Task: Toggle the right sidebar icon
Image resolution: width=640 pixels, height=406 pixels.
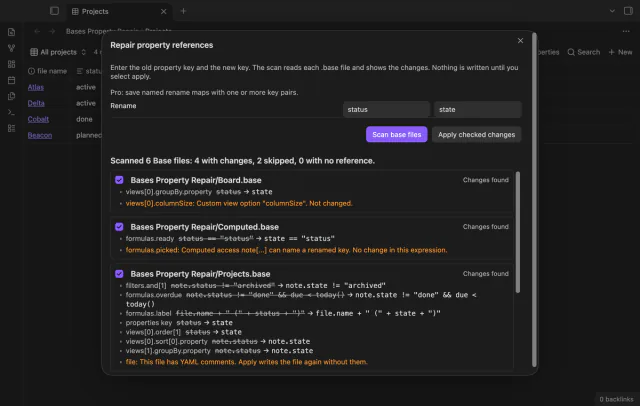Action: (x=628, y=11)
